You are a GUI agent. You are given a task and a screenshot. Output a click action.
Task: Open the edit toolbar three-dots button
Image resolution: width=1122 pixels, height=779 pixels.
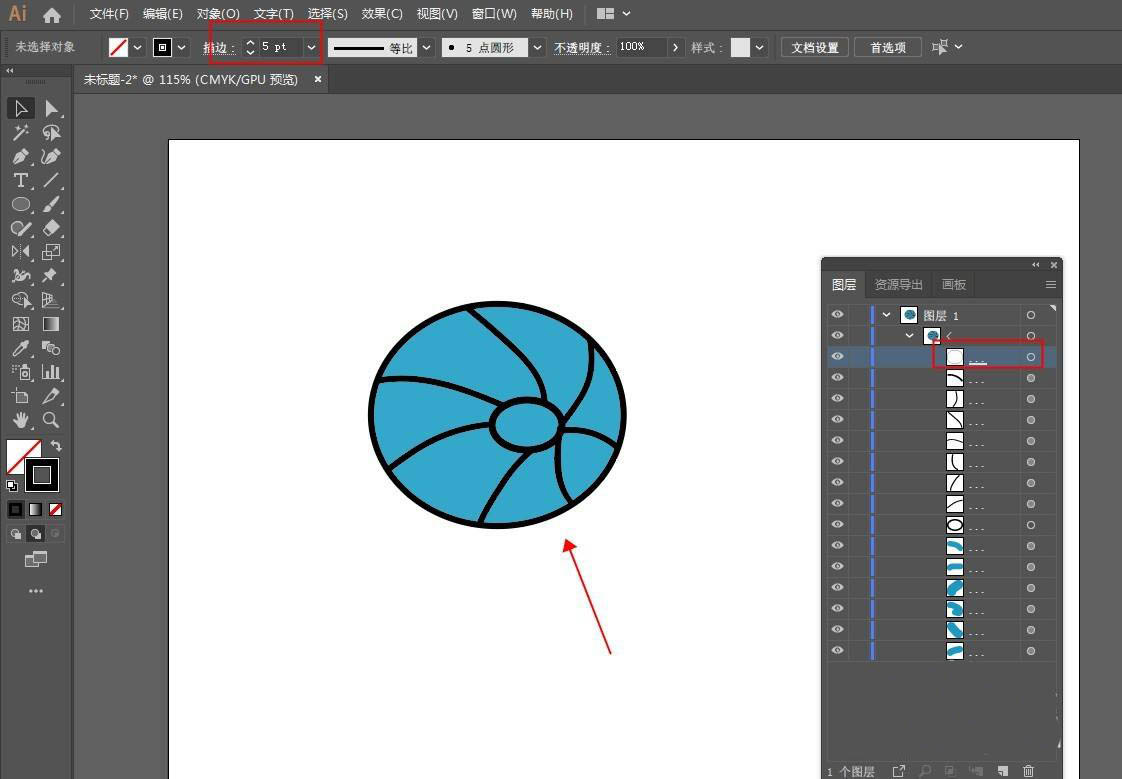point(36,591)
